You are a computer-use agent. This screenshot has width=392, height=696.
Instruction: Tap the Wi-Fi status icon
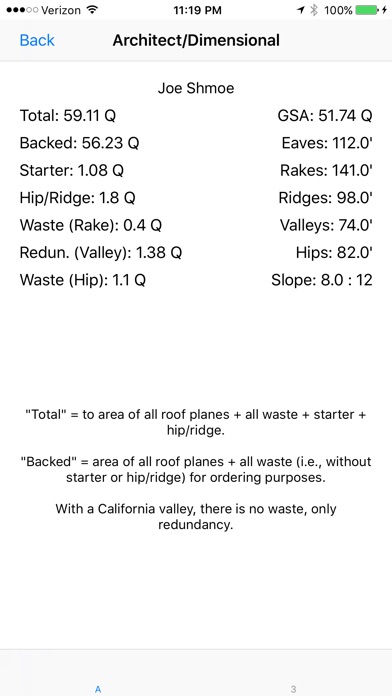pos(92,10)
